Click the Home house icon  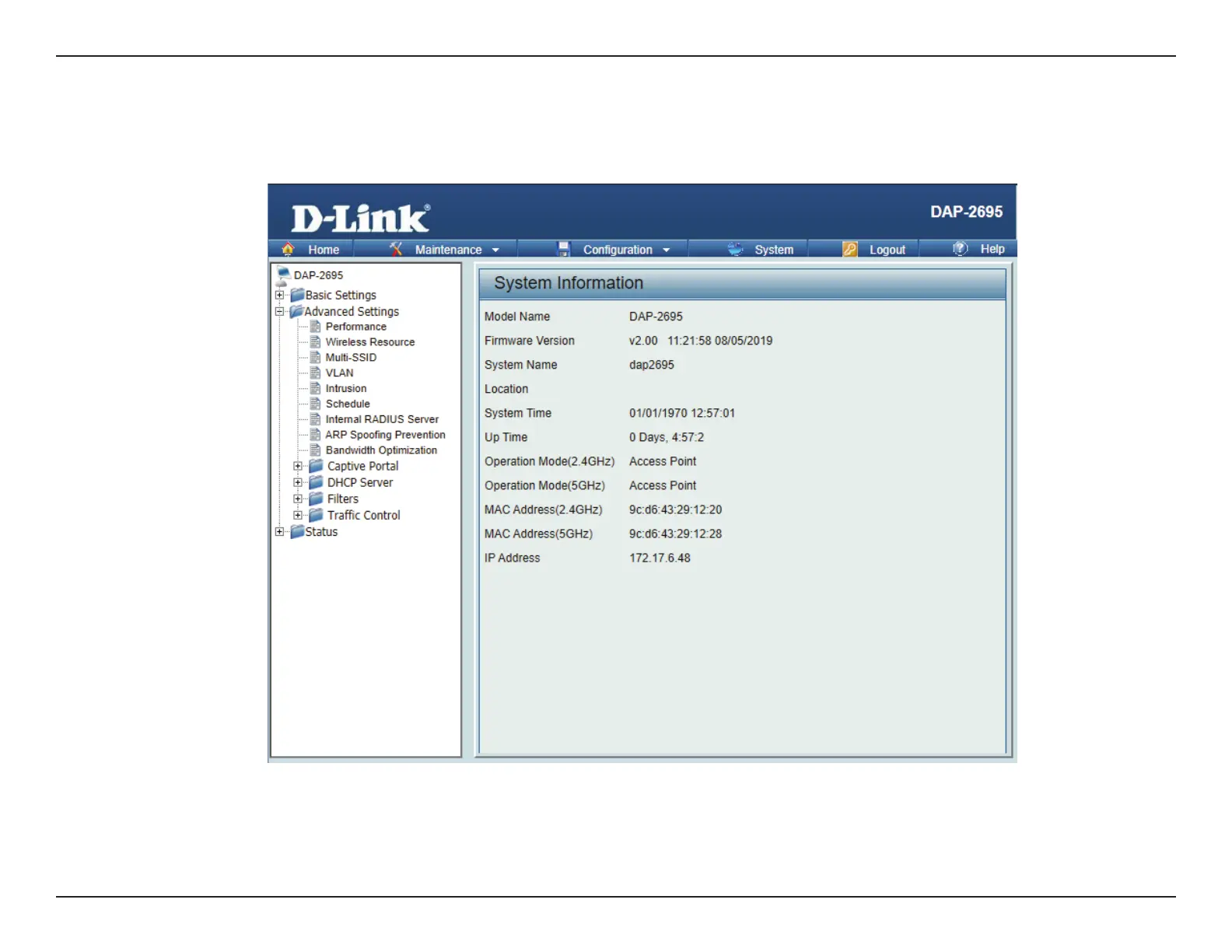pos(288,249)
